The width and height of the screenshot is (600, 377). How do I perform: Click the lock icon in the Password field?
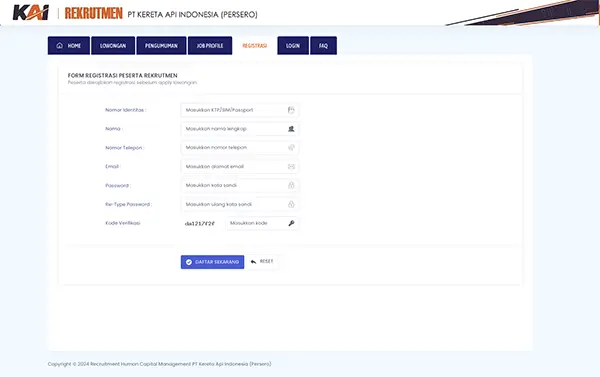pyautogui.click(x=291, y=185)
